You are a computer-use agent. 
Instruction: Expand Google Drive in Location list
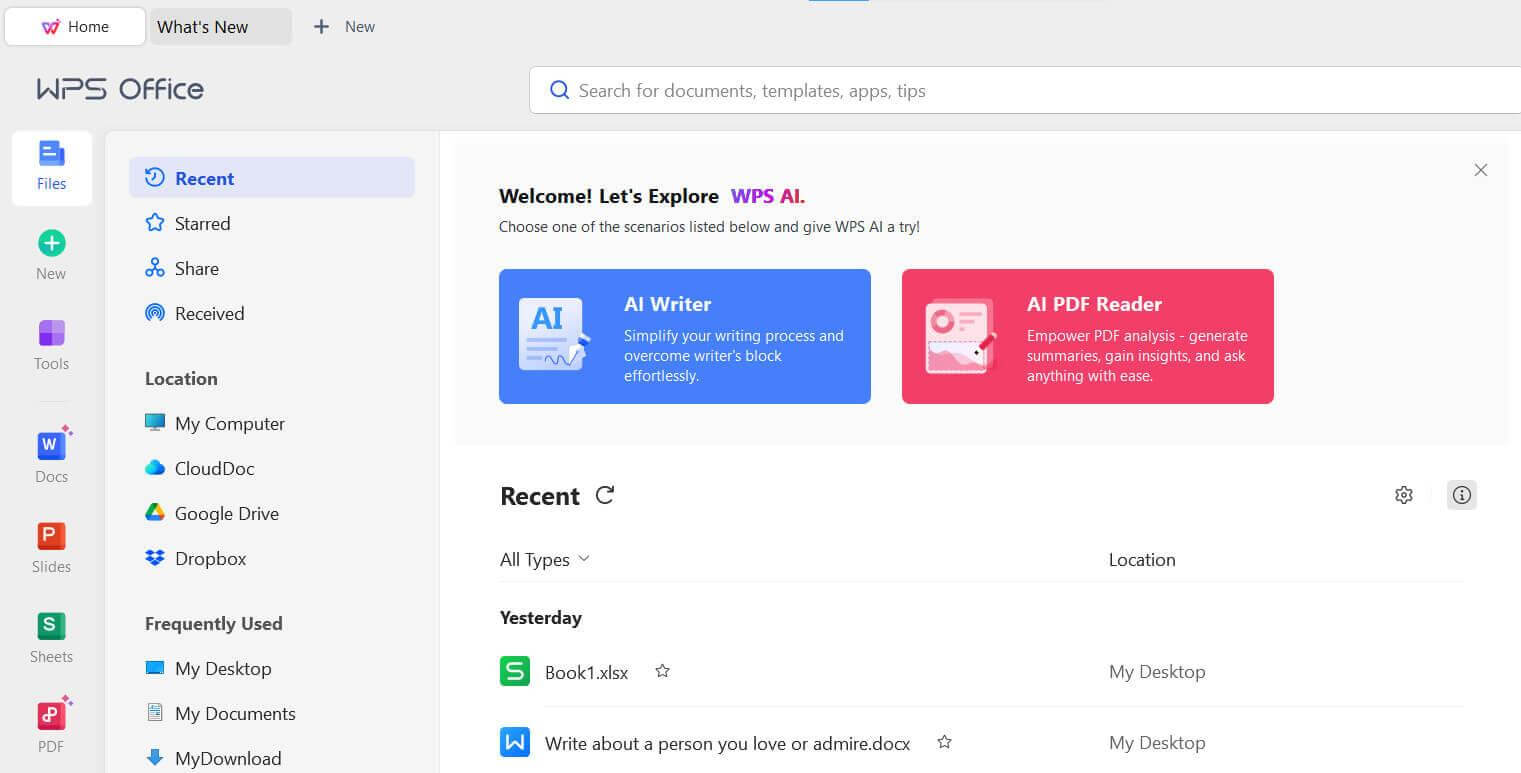click(x=227, y=513)
